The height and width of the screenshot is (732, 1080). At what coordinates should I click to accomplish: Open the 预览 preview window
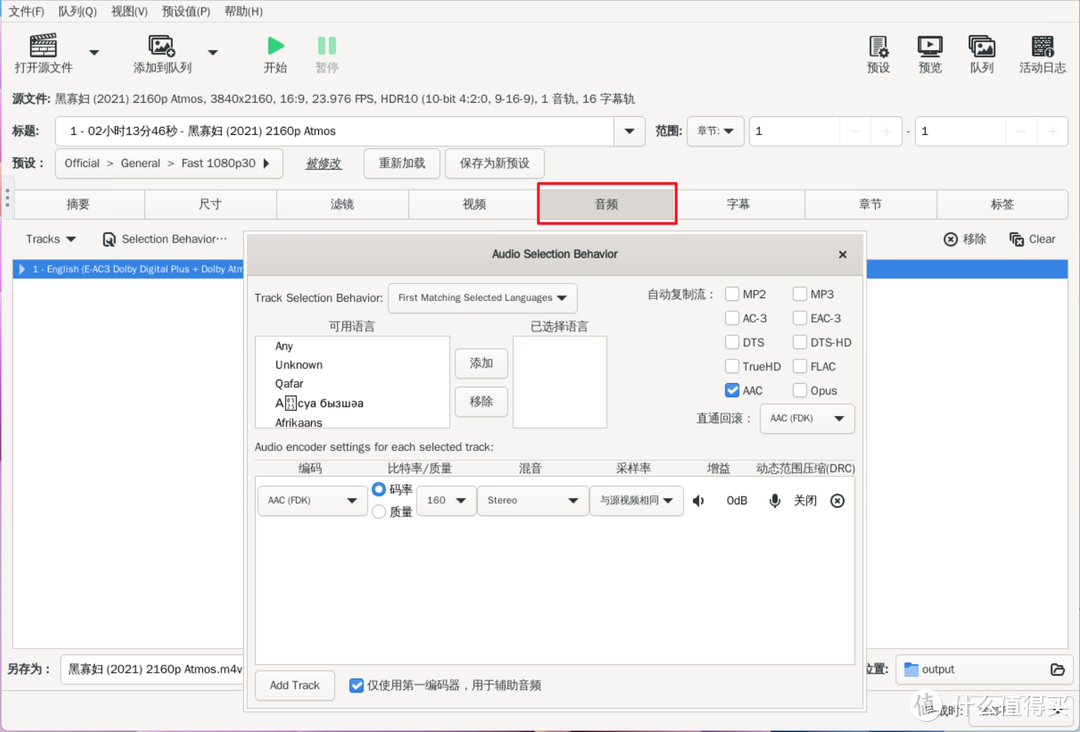pyautogui.click(x=929, y=54)
